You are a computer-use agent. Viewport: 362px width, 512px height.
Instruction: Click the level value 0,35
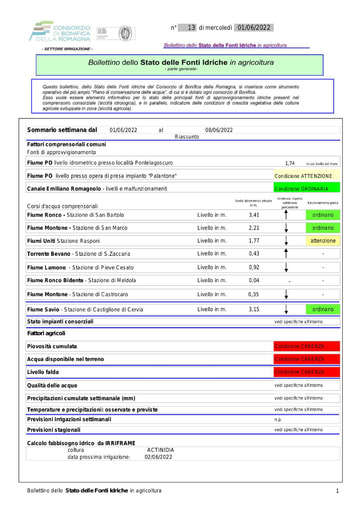pos(253,294)
